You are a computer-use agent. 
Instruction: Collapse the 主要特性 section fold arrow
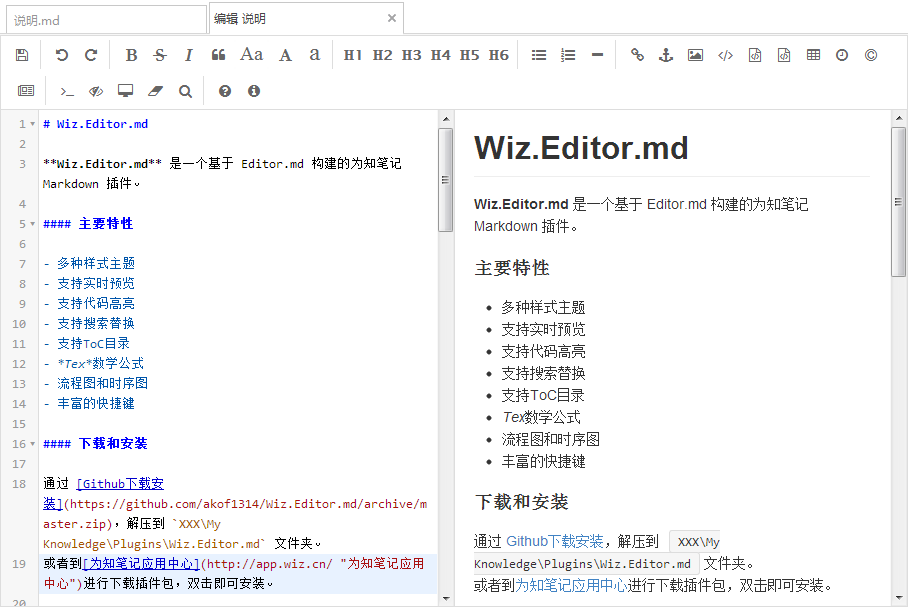pyautogui.click(x=32, y=224)
